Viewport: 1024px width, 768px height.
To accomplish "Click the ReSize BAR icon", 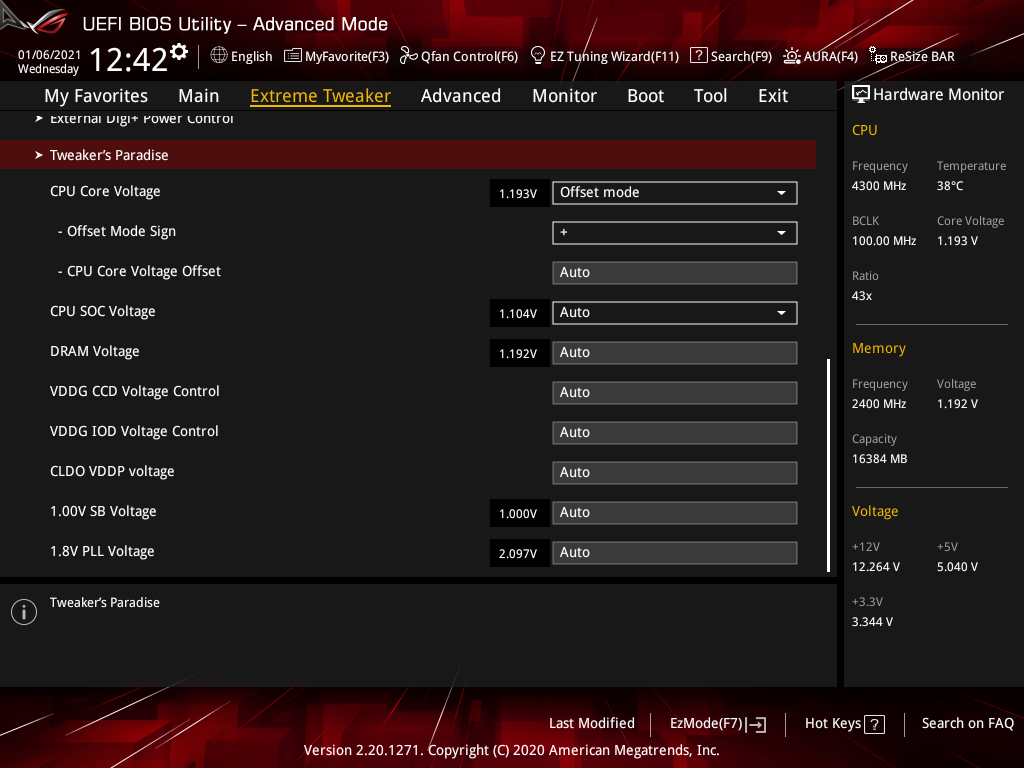I will pyautogui.click(x=878, y=56).
